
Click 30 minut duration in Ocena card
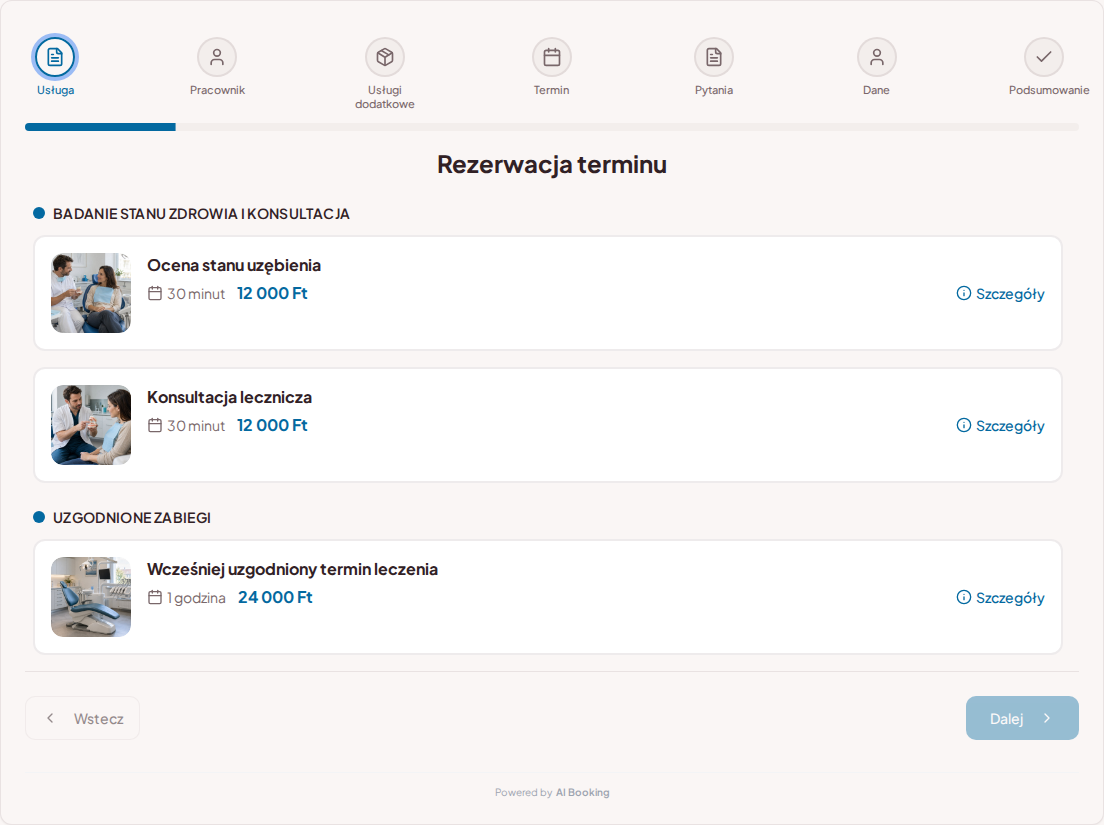point(196,294)
